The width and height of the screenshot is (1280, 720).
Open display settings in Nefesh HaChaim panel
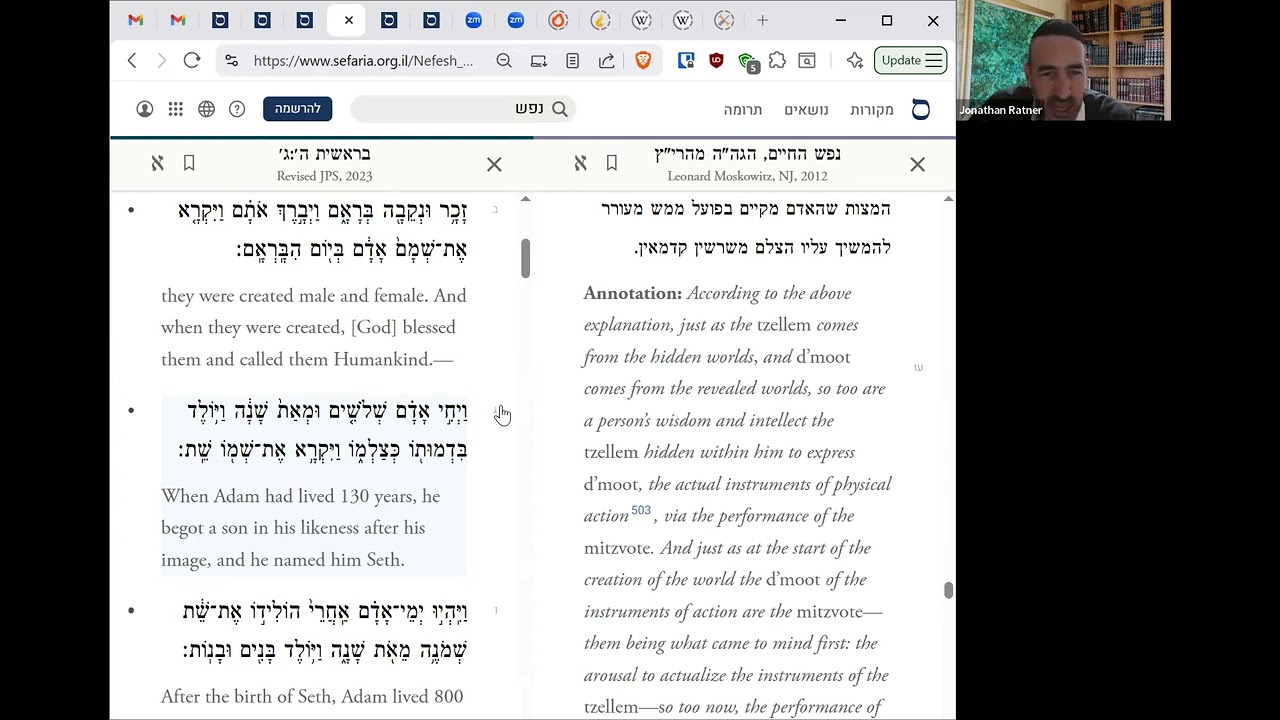(x=580, y=163)
